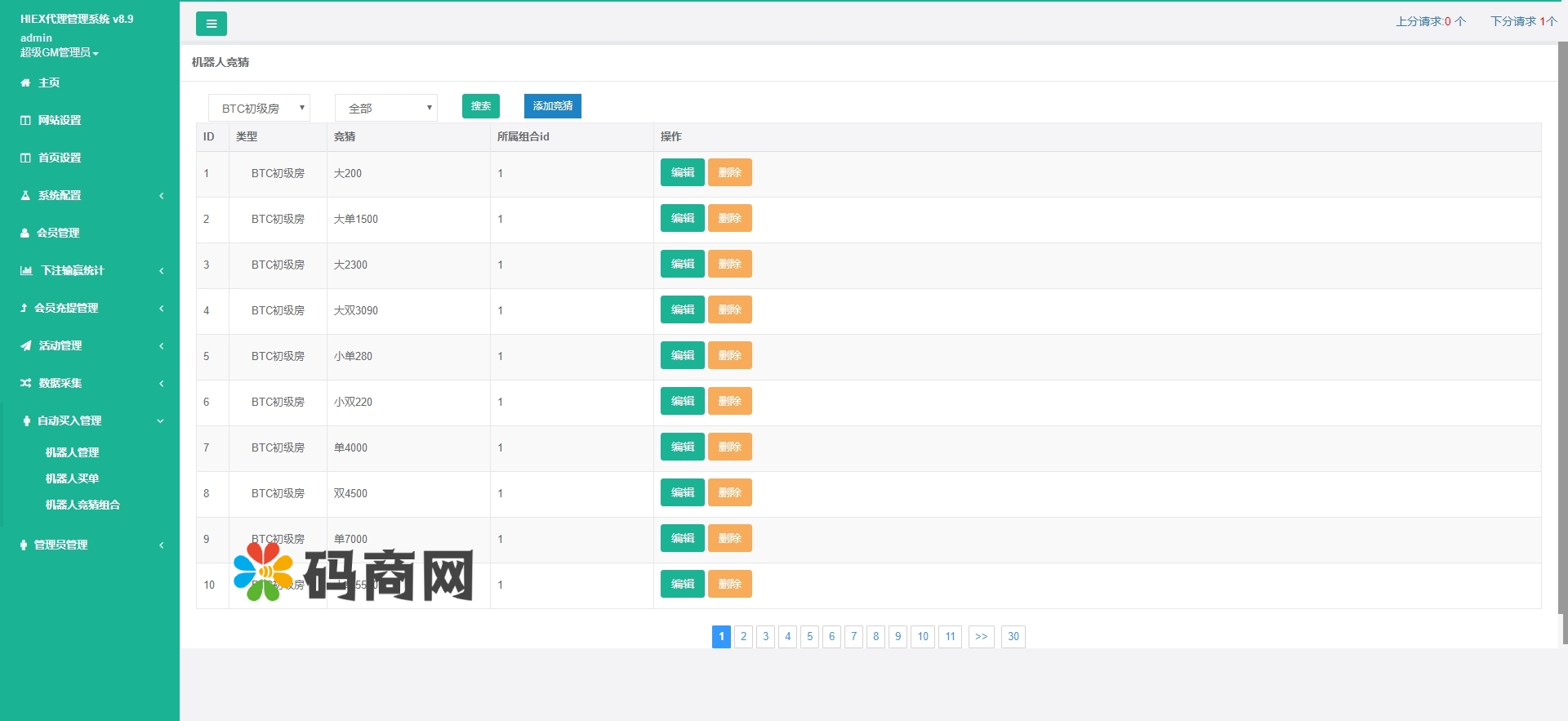Click the 下注输赢统计 chart icon
Screen dimensions: 1568x721
pos(26,270)
